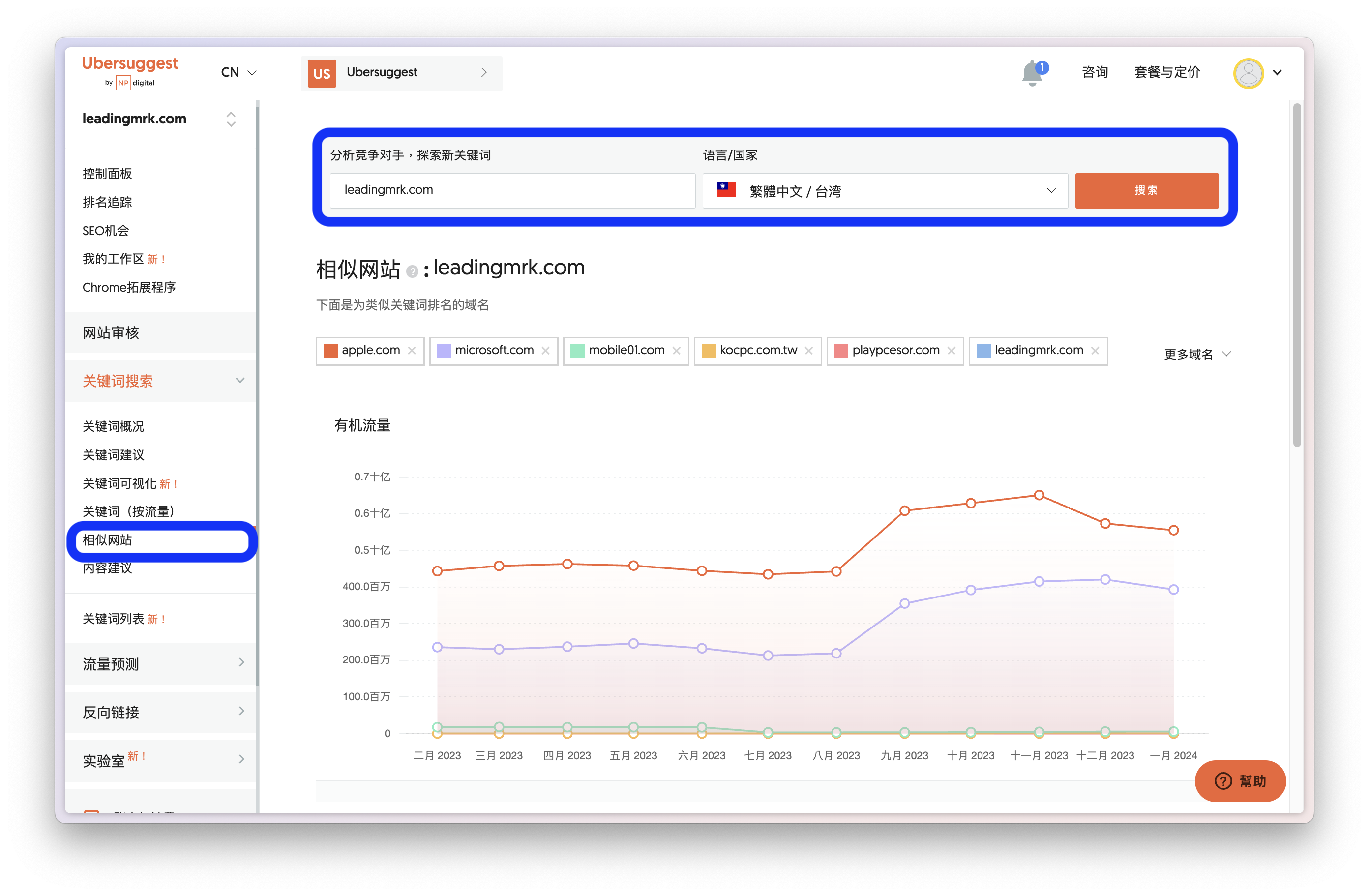Toggle the leadingmrk.com project switcher arrows

click(231, 119)
